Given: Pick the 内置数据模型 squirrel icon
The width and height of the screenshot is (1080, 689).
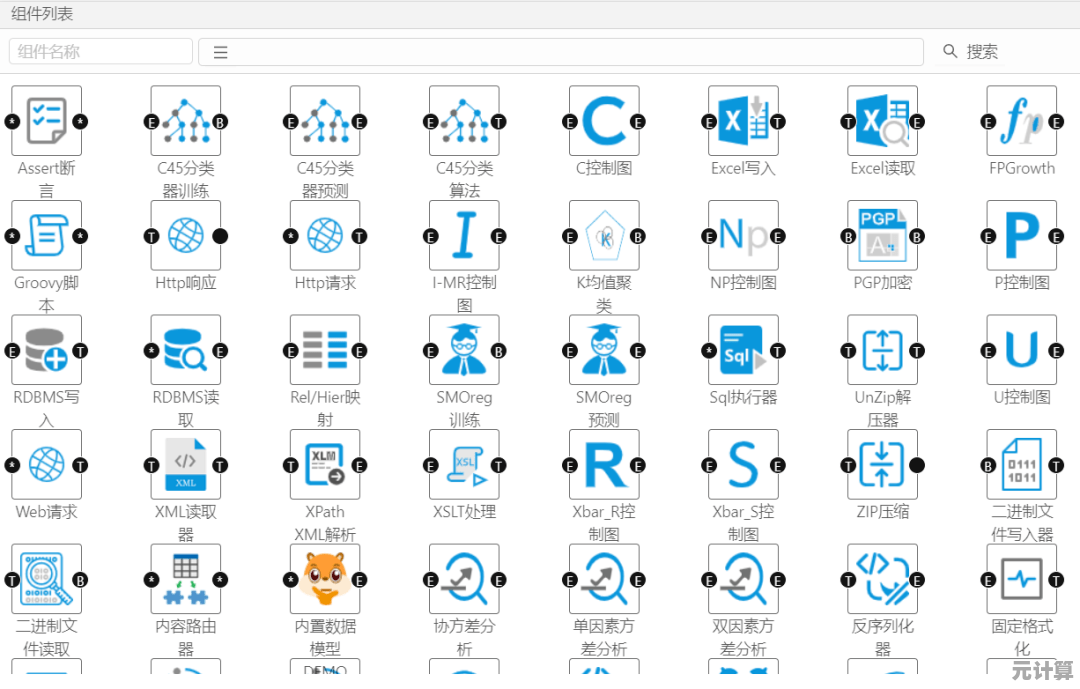Looking at the screenshot, I should [x=325, y=579].
